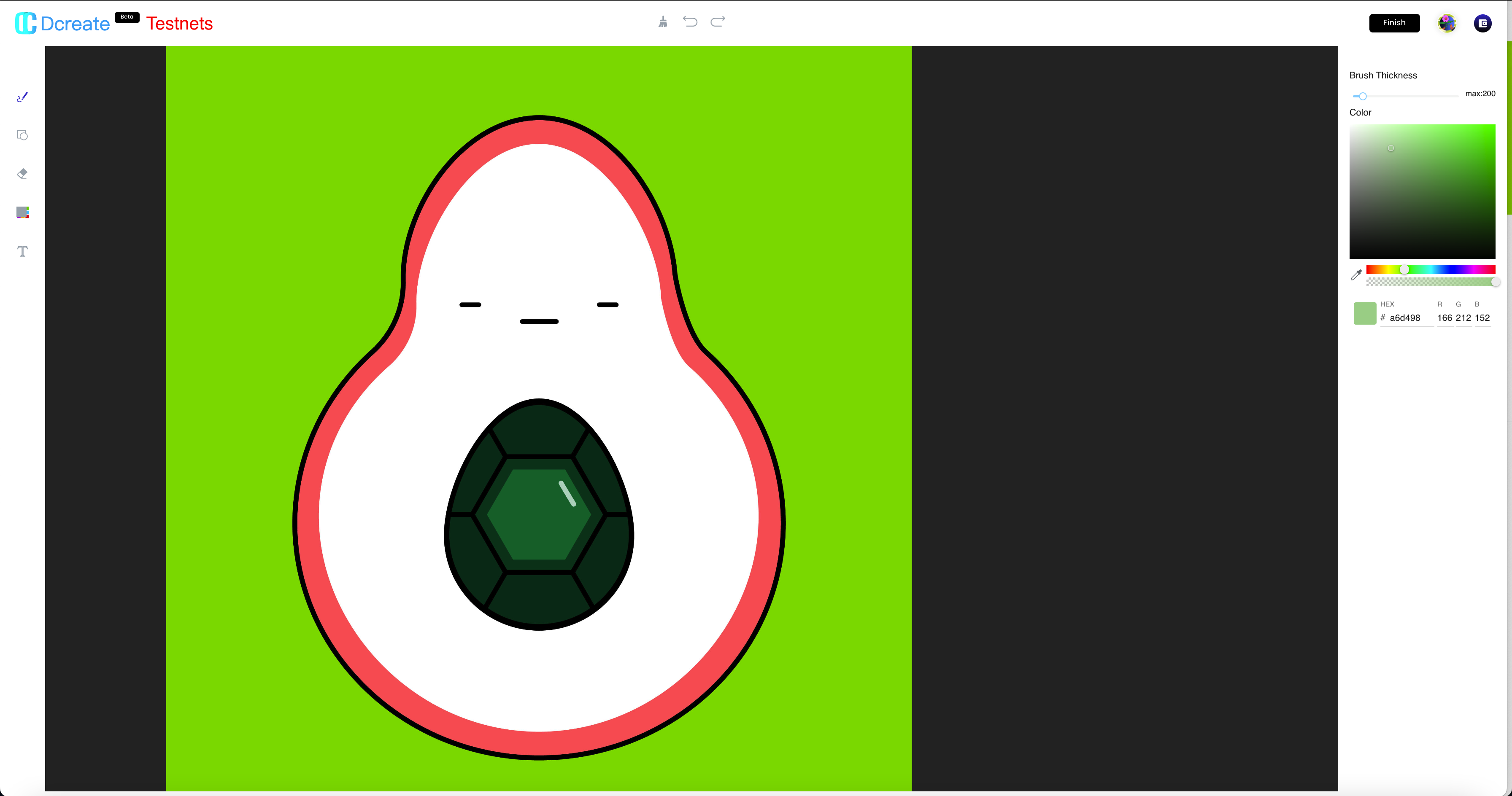Screen dimensions: 1512x796
Task: Click the color saturation picker area
Action: point(1422,191)
